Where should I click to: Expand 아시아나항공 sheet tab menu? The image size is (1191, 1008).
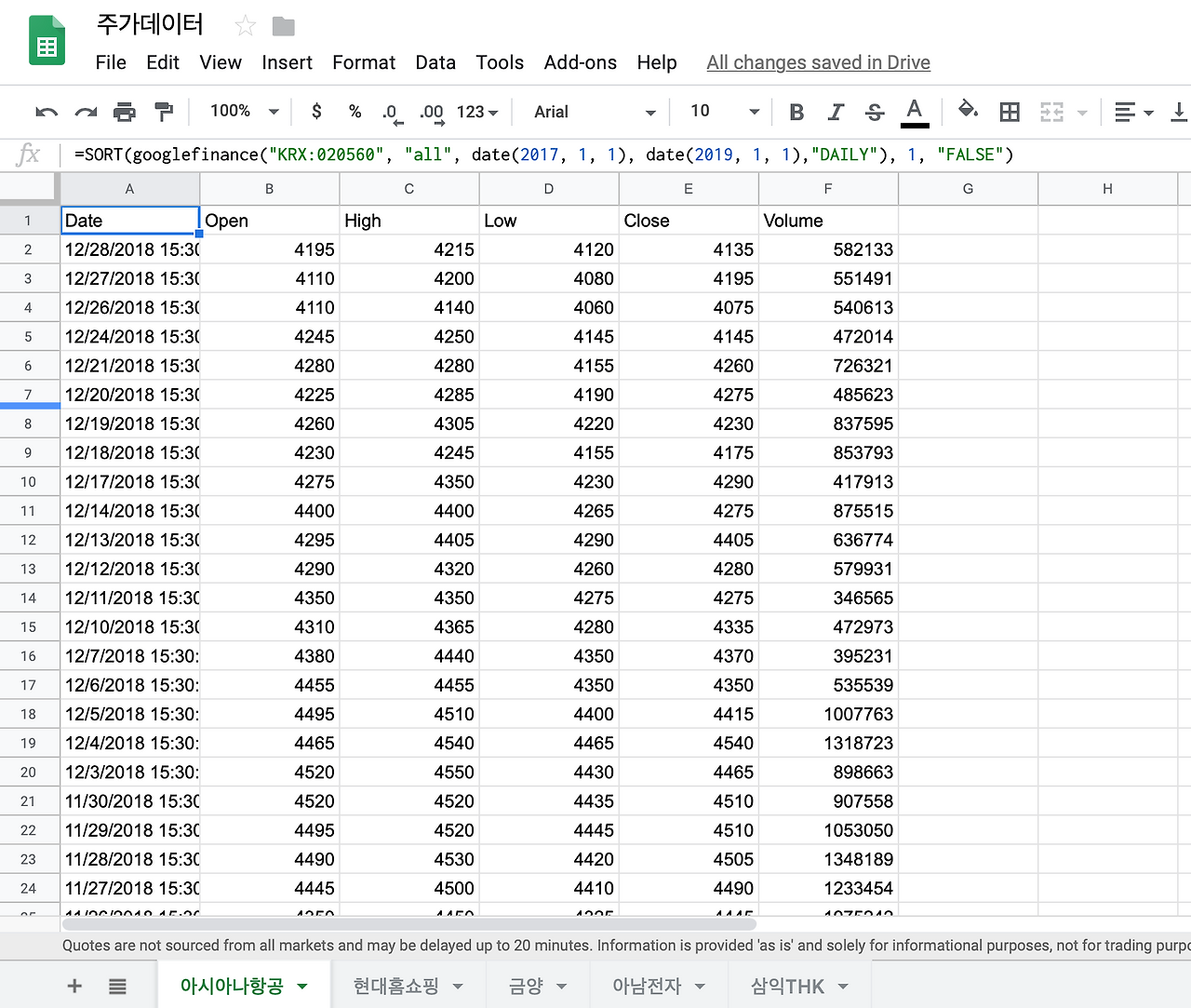[x=302, y=986]
